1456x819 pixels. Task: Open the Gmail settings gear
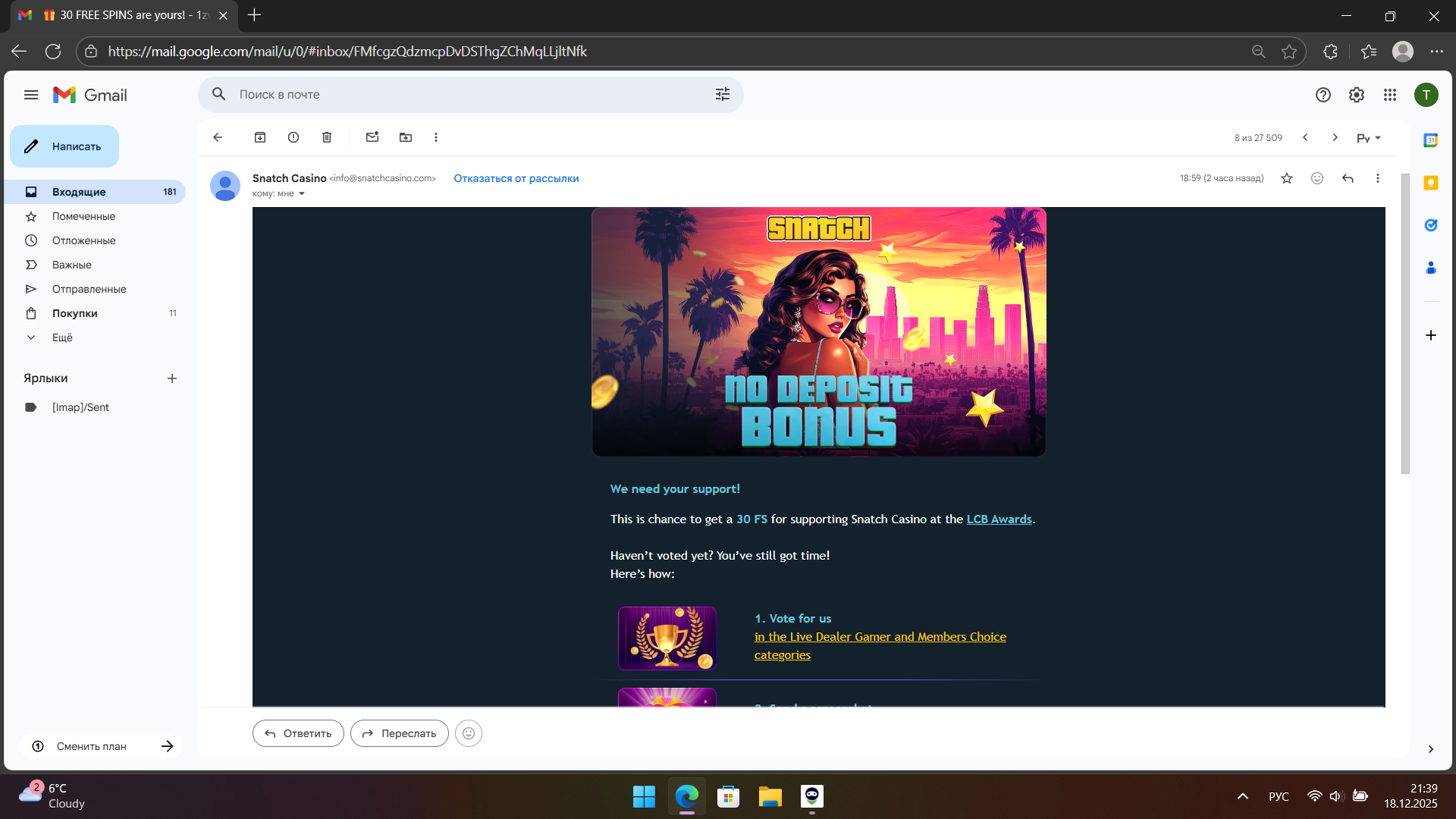1356,95
